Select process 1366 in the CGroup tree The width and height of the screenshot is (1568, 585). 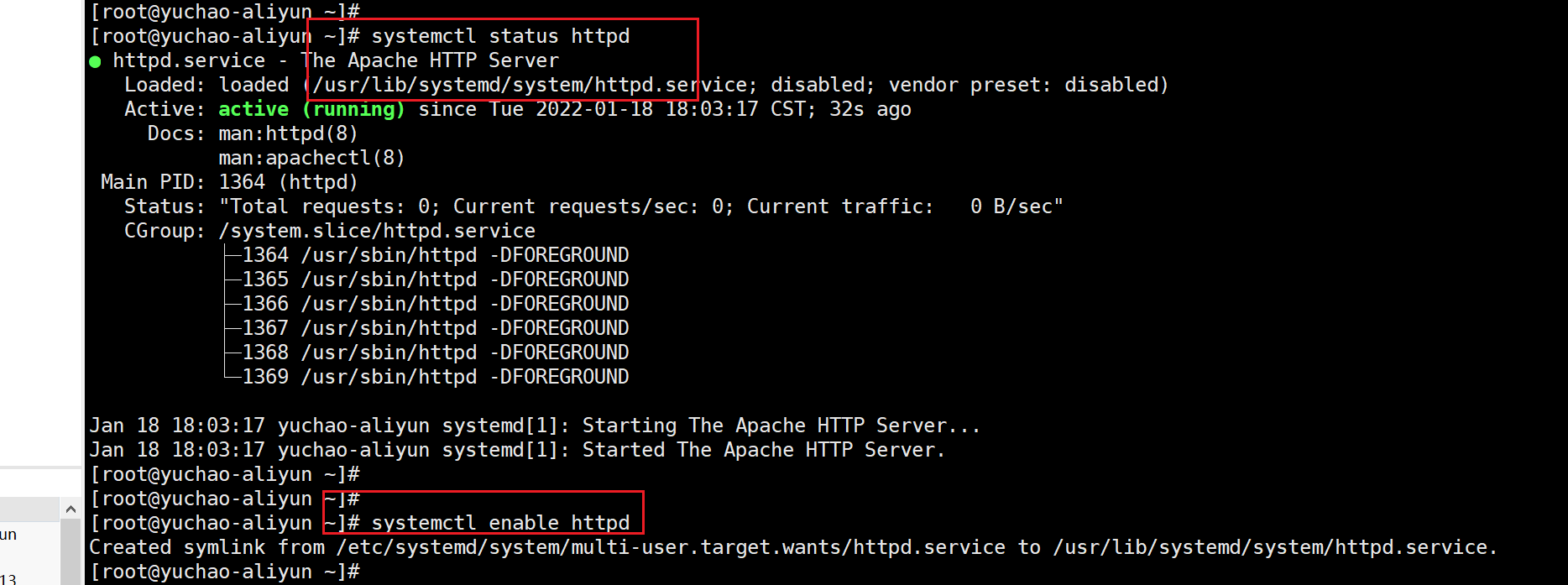pyautogui.click(x=435, y=304)
